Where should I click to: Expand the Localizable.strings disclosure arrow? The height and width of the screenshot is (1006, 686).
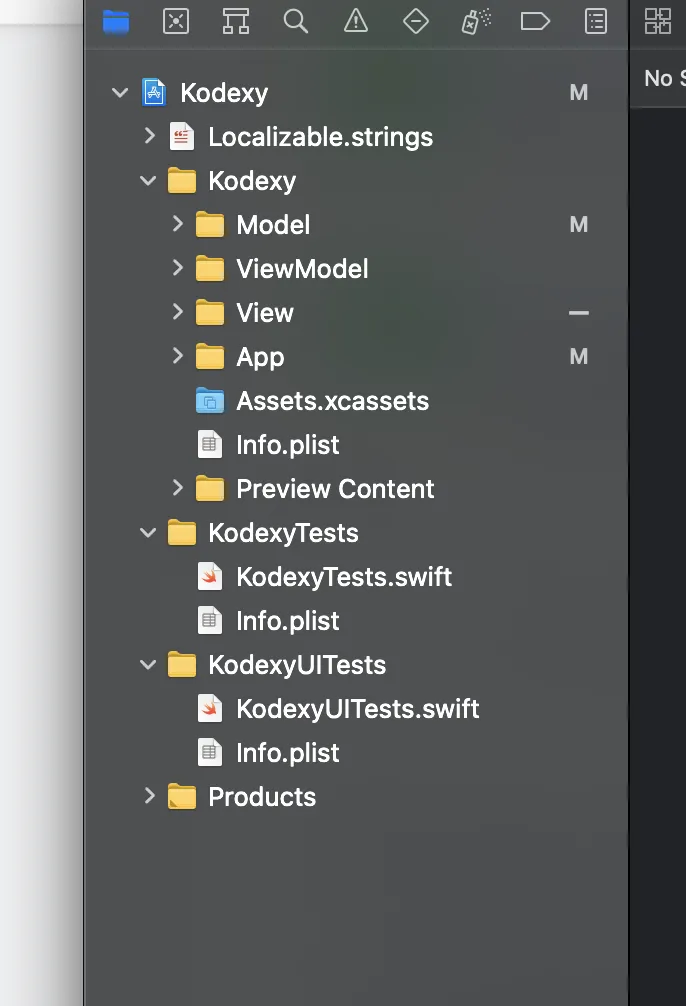click(149, 137)
